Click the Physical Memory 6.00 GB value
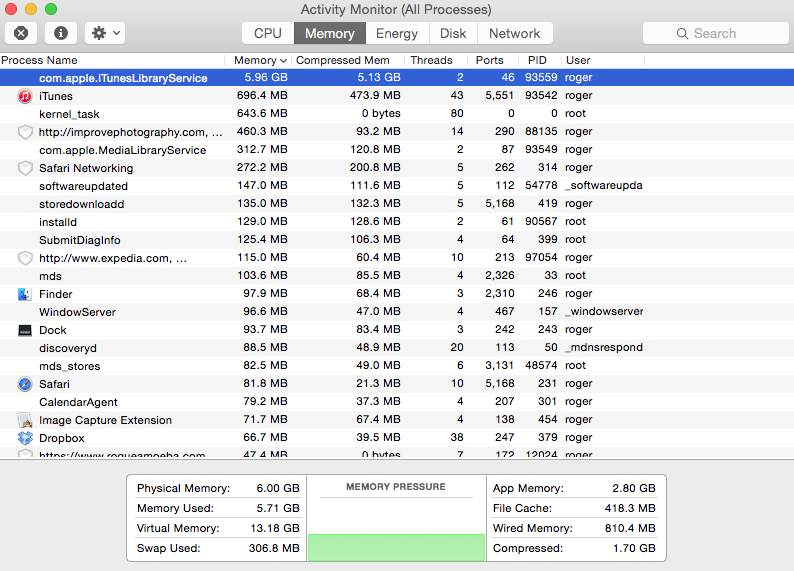 [278, 488]
